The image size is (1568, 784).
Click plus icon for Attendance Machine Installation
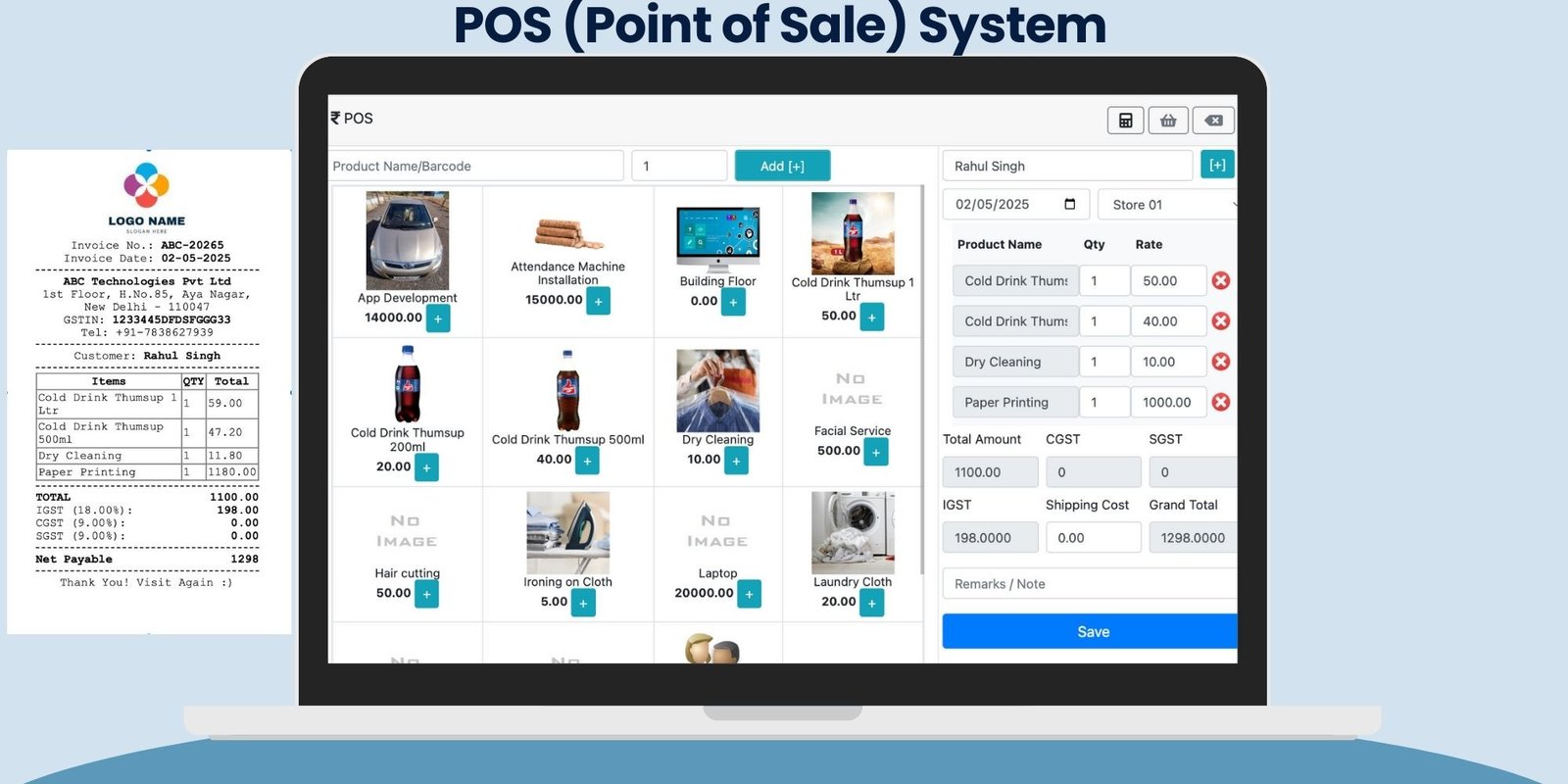pos(598,301)
